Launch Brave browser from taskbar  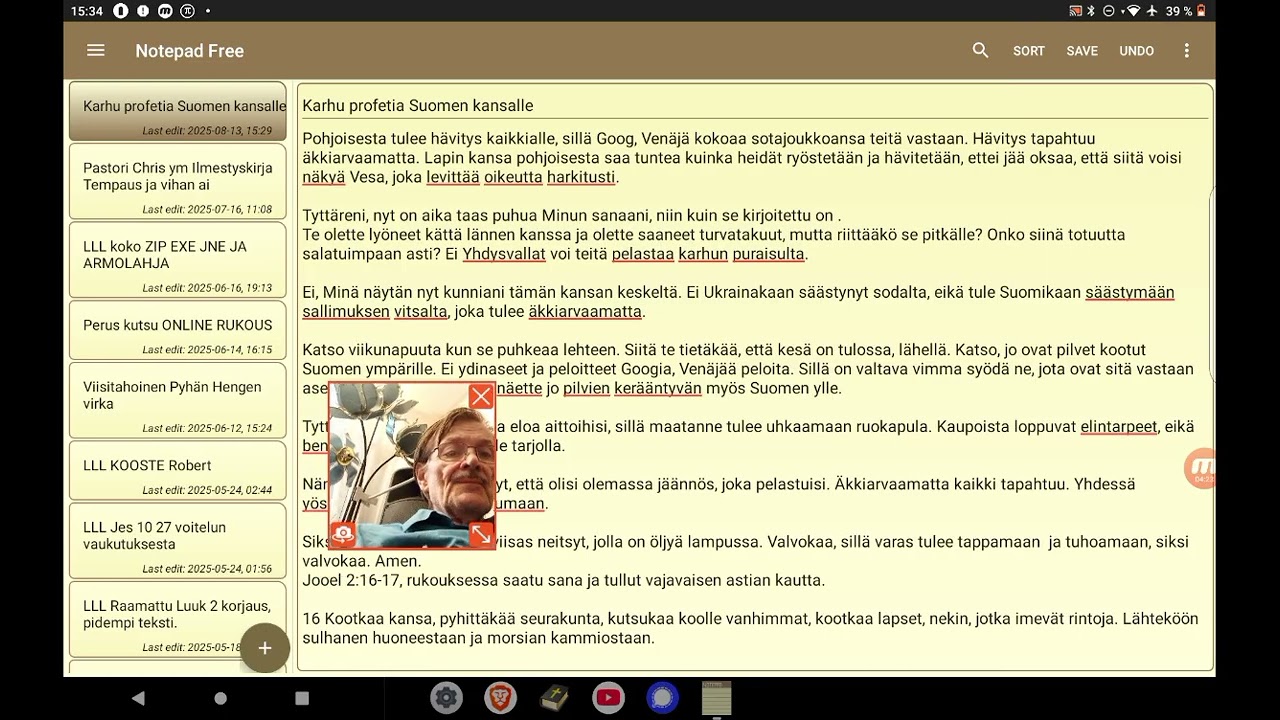pos(500,698)
